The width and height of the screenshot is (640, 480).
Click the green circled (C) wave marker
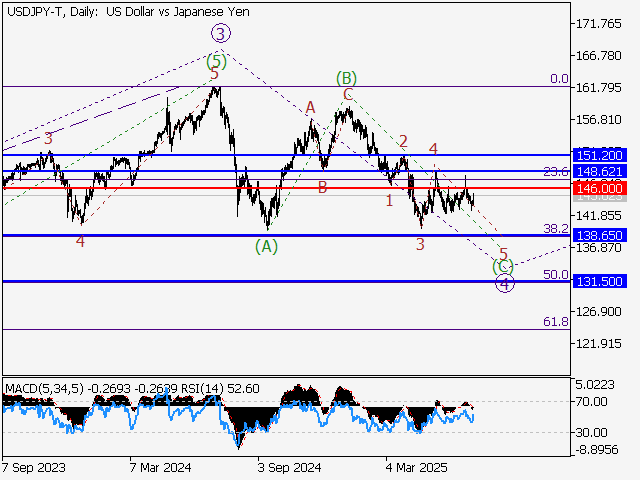click(x=503, y=266)
